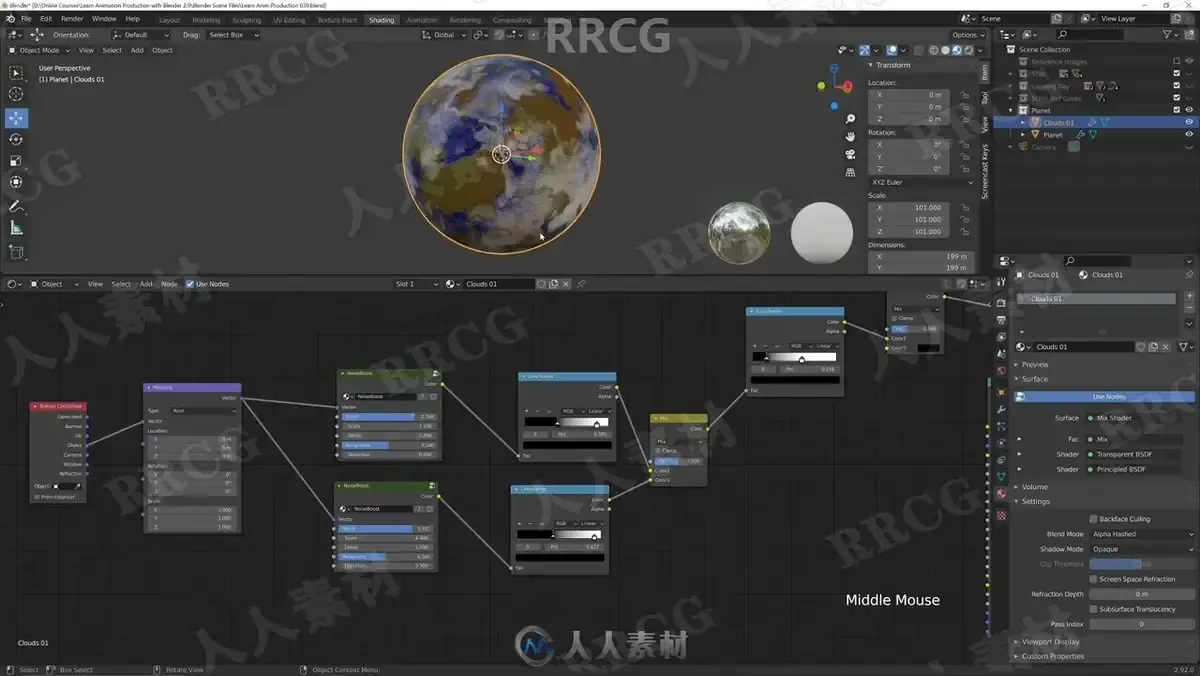Toggle Clamp checkbox on the Mix node
Image resolution: width=1200 pixels, height=676 pixels.
click(658, 451)
